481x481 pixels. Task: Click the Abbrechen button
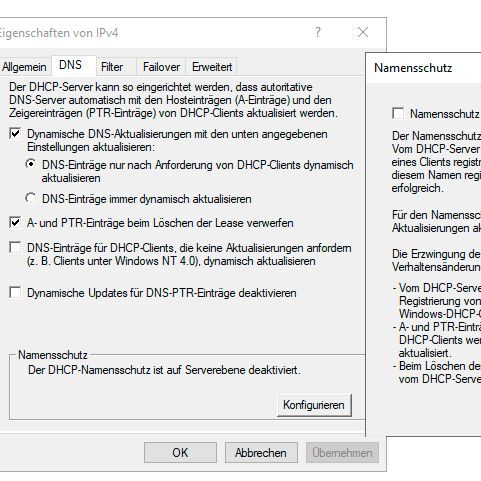coord(261,453)
